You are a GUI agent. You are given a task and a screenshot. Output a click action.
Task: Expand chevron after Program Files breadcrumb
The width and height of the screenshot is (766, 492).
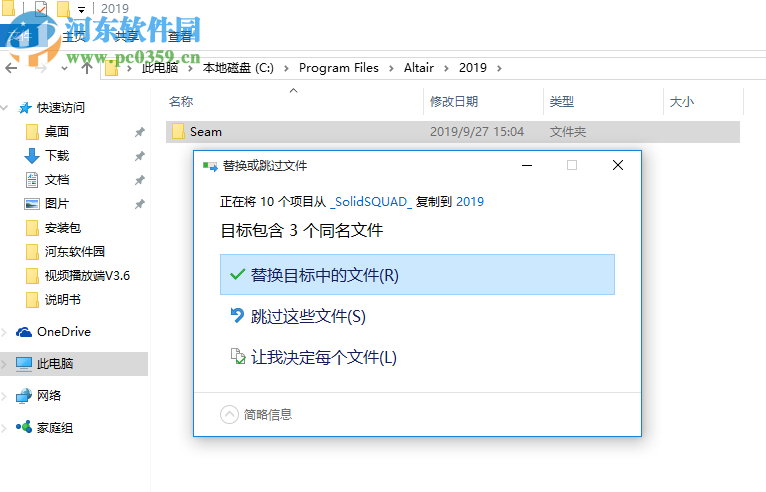tap(391, 68)
